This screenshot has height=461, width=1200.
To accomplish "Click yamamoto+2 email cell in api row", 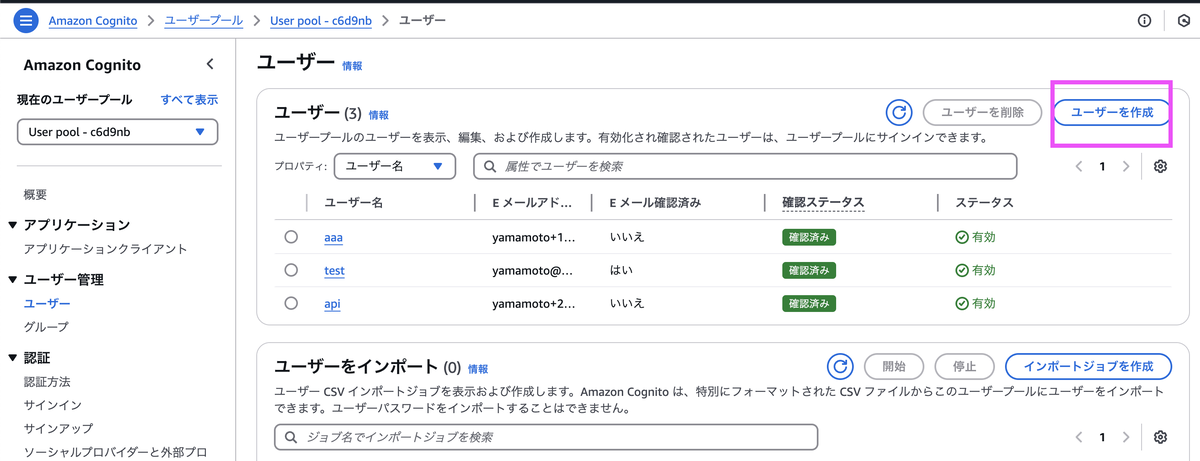I will pyautogui.click(x=534, y=304).
